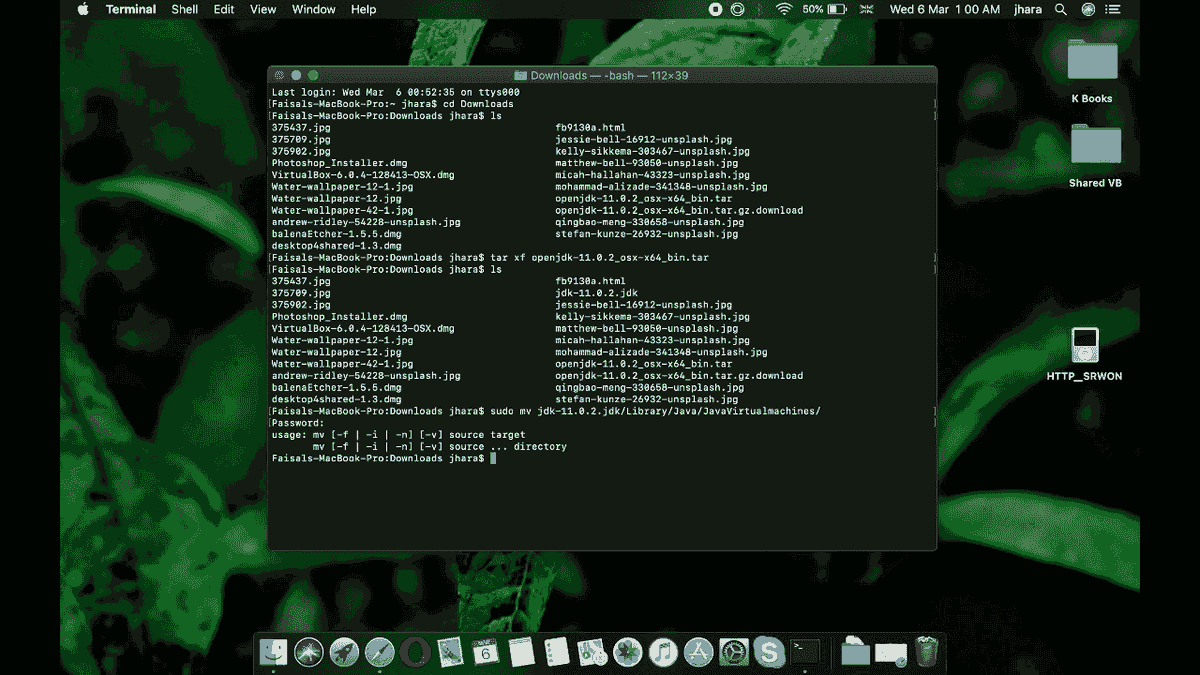The image size is (1200, 675).
Task: Open the Edit menu
Action: click(x=224, y=9)
